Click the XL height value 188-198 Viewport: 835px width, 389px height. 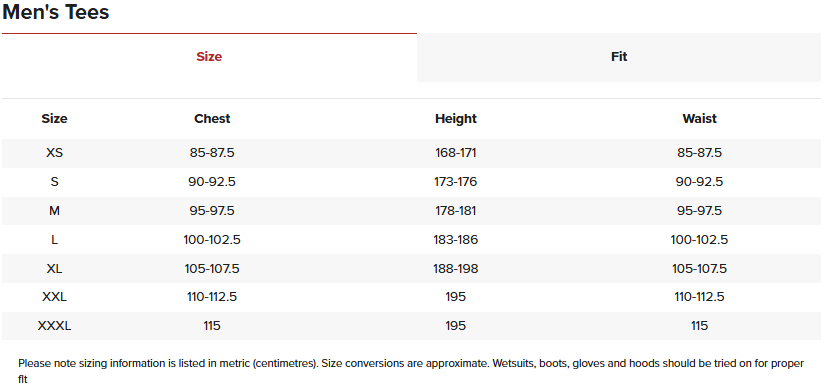[455, 268]
